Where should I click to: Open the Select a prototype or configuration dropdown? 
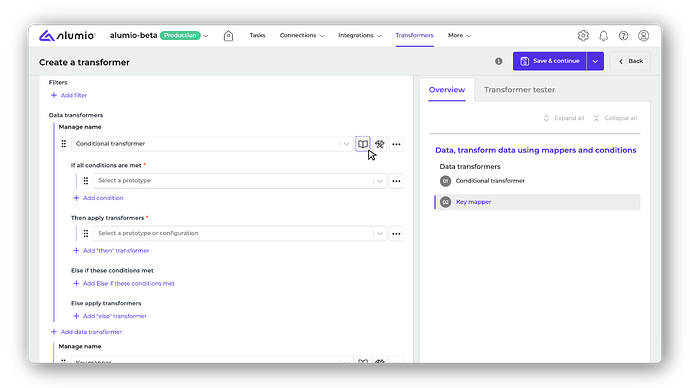(x=379, y=234)
